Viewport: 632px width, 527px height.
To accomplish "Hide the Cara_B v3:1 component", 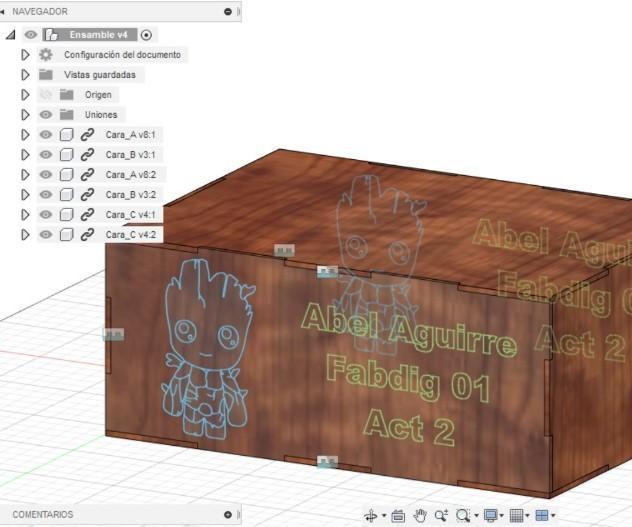I will click(x=46, y=154).
